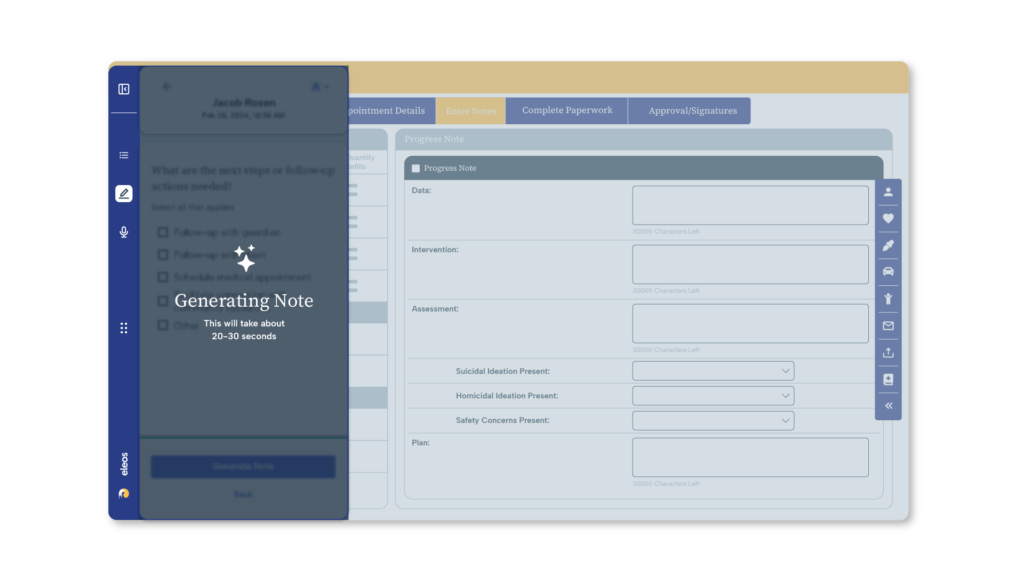Open the Homicidal Ideation Present dropdown
Screen dimensions: 1024x576
tap(712, 395)
